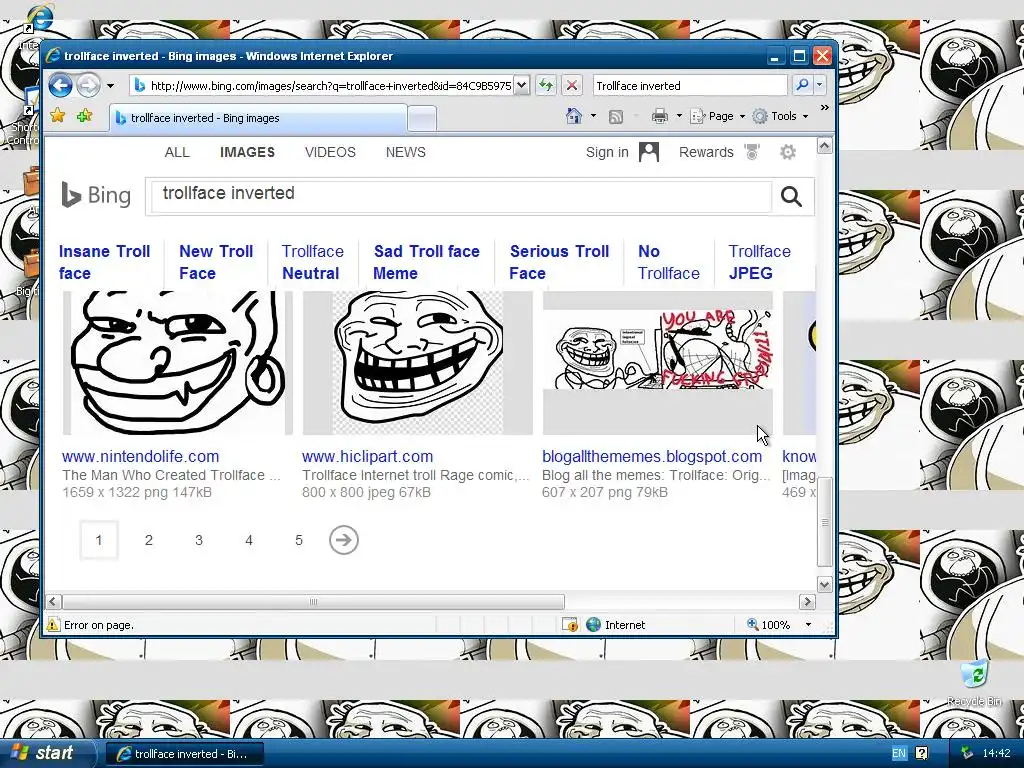
Task: Go to results page 4
Action: point(249,540)
